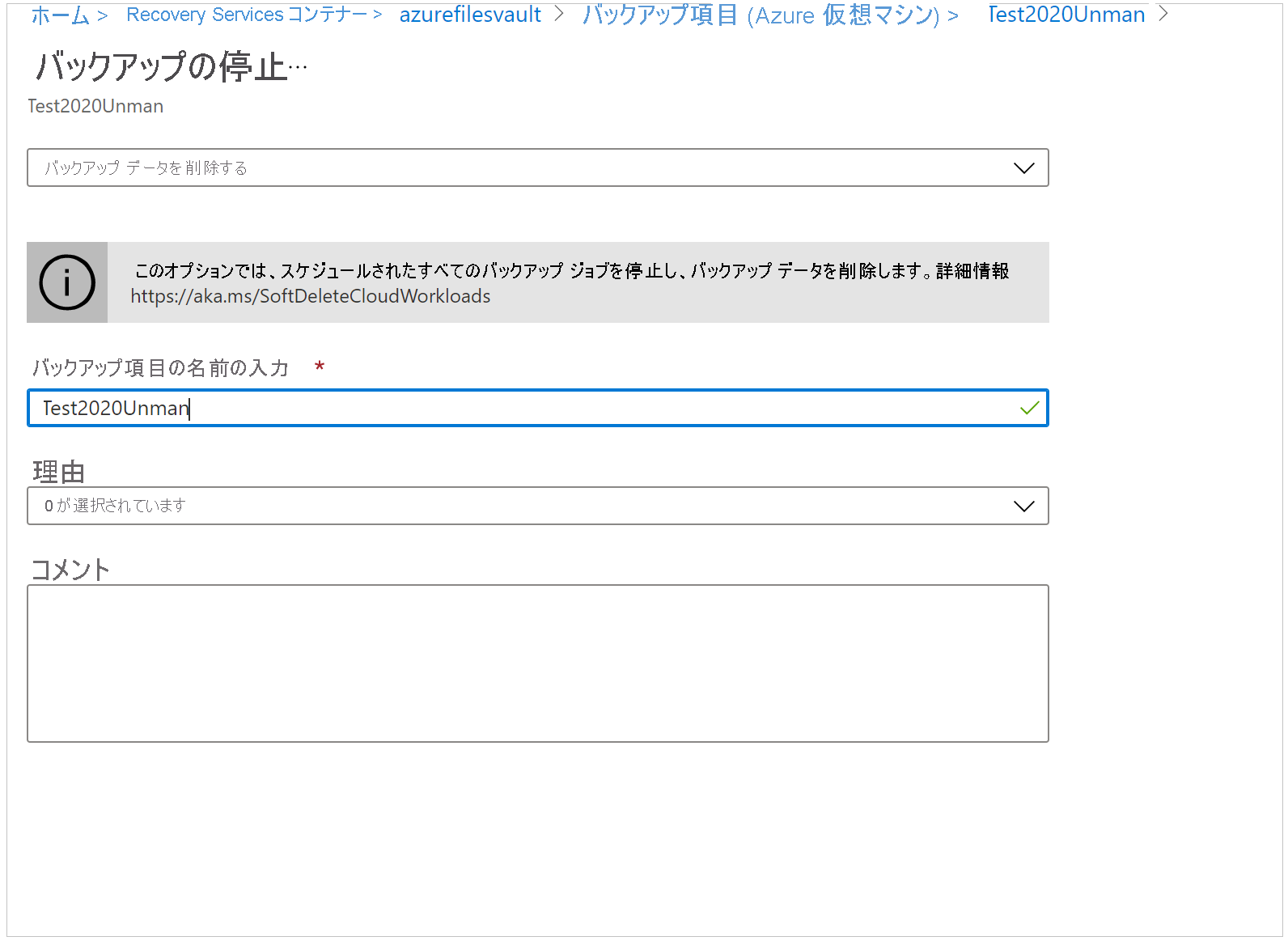Open バックアップ項目 (Azure 仮想マシン) breadcrumb
This screenshot has width=1288, height=941.
pyautogui.click(x=761, y=15)
